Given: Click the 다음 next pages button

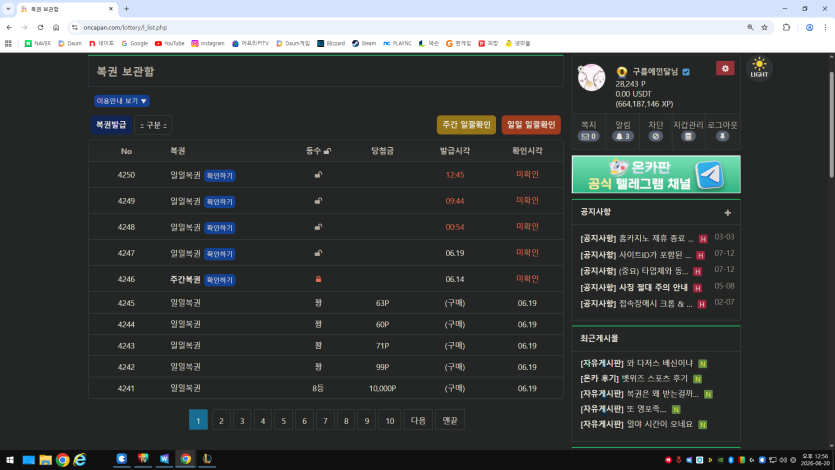Looking at the screenshot, I should [x=418, y=420].
